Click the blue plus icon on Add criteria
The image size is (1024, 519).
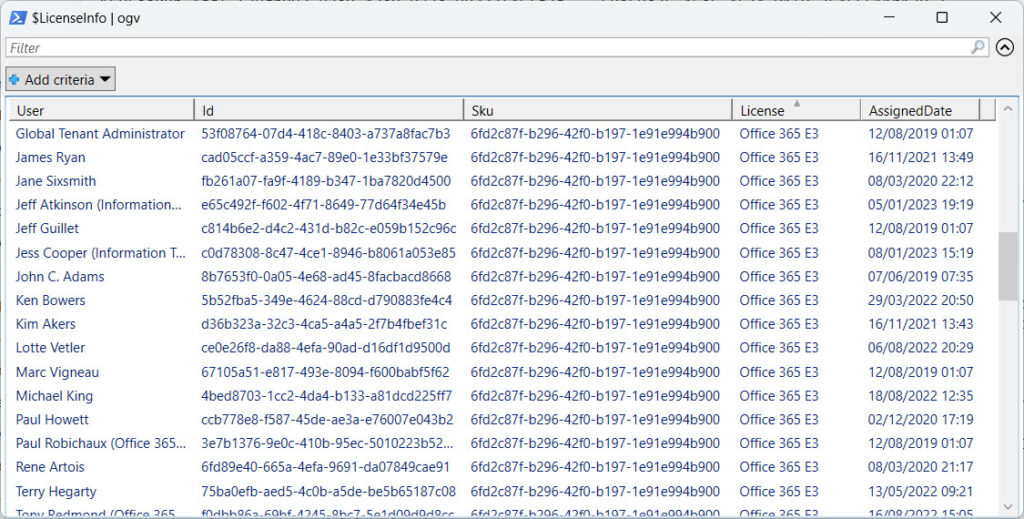[14, 80]
